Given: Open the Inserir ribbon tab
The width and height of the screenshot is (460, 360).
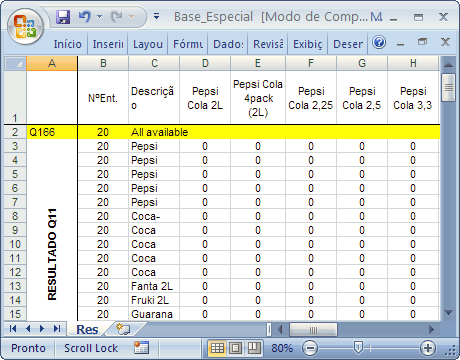Looking at the screenshot, I should pos(108,44).
